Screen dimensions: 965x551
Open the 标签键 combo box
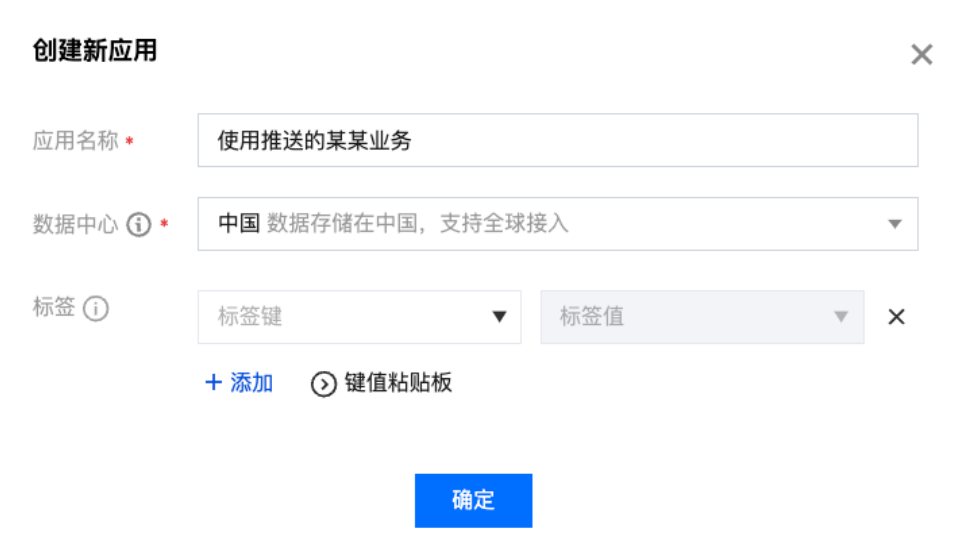[x=359, y=317]
